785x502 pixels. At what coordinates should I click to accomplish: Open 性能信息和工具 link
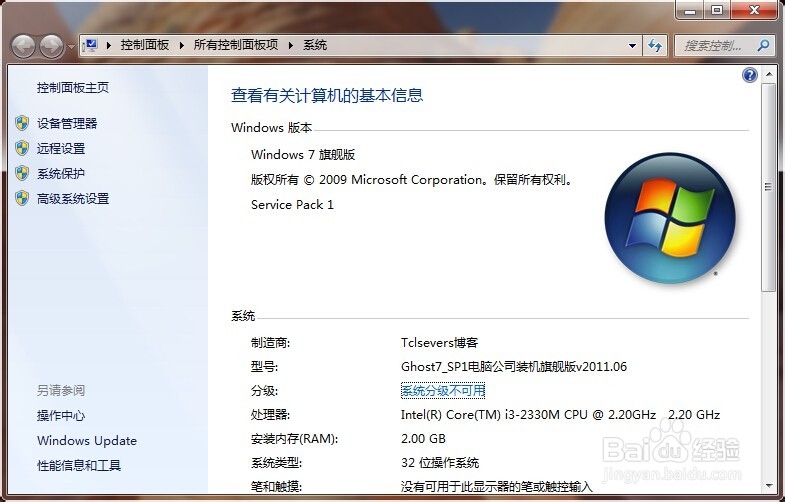point(79,465)
